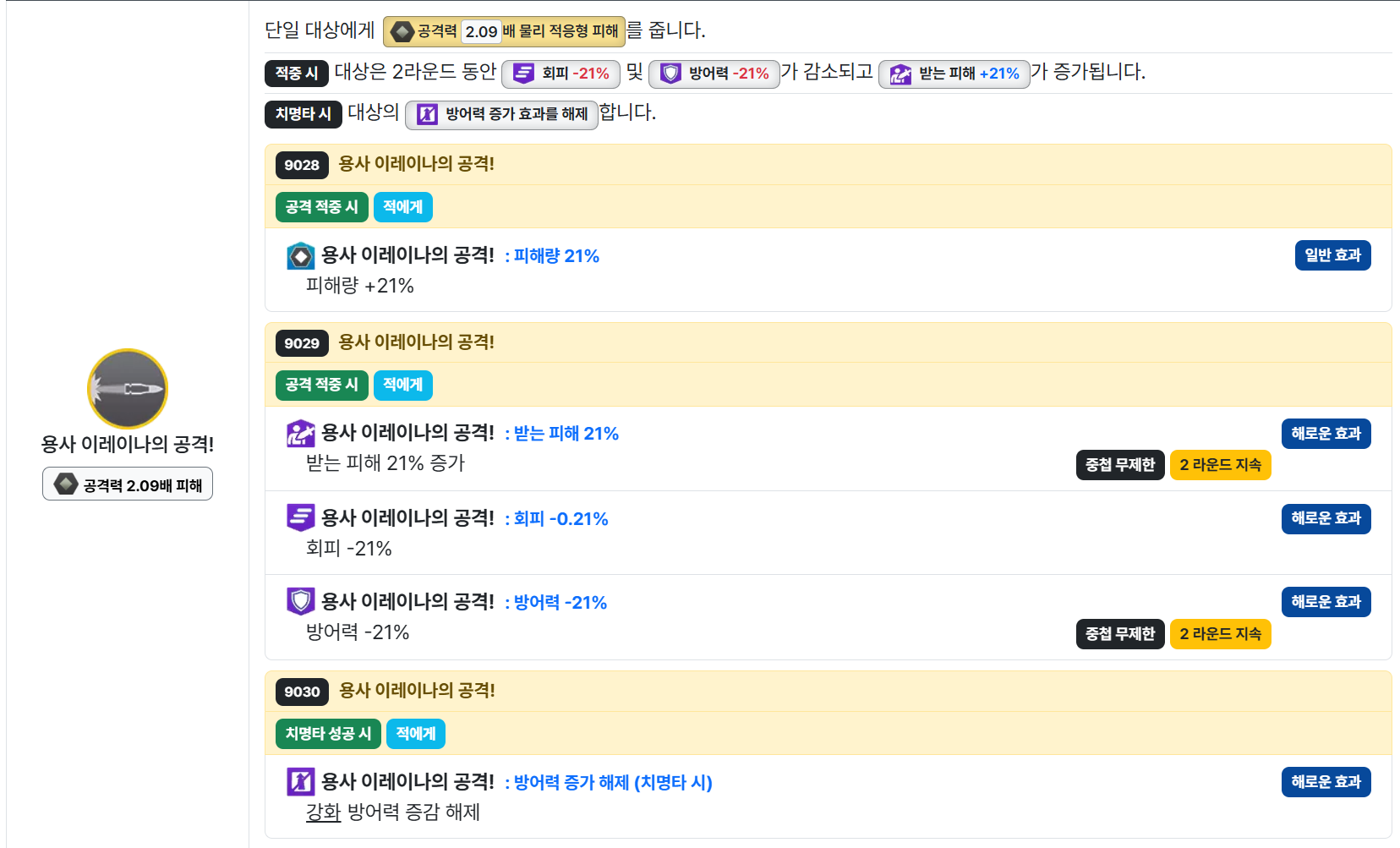The width and height of the screenshot is (1400, 848).
Task: Click the 9030 ID badge
Action: 302,692
